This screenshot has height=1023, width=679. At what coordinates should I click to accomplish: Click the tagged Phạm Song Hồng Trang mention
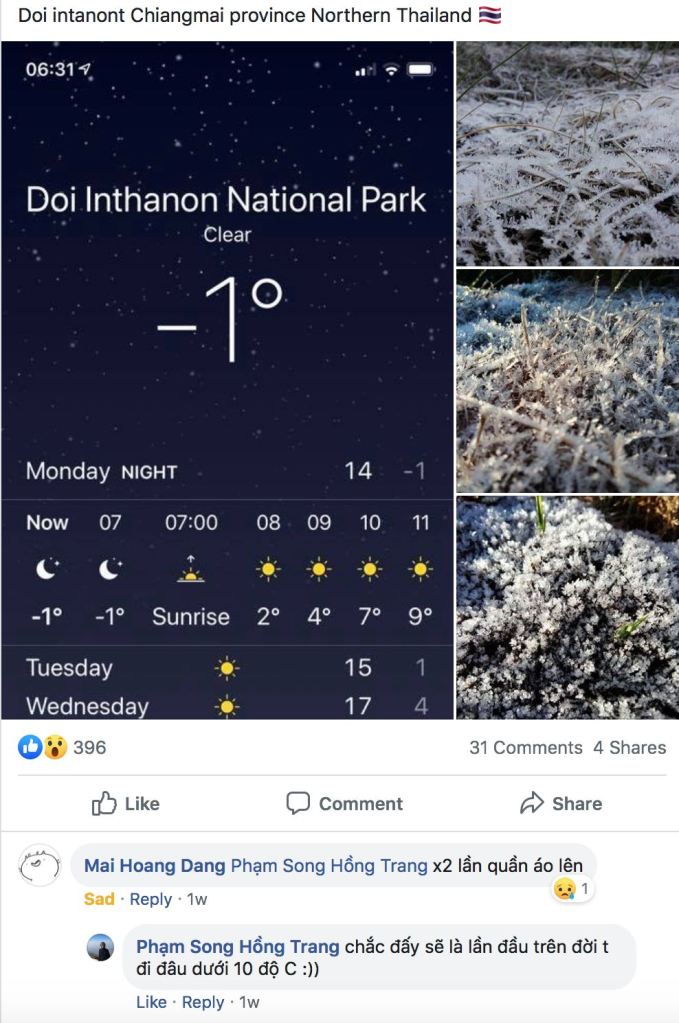coord(329,866)
